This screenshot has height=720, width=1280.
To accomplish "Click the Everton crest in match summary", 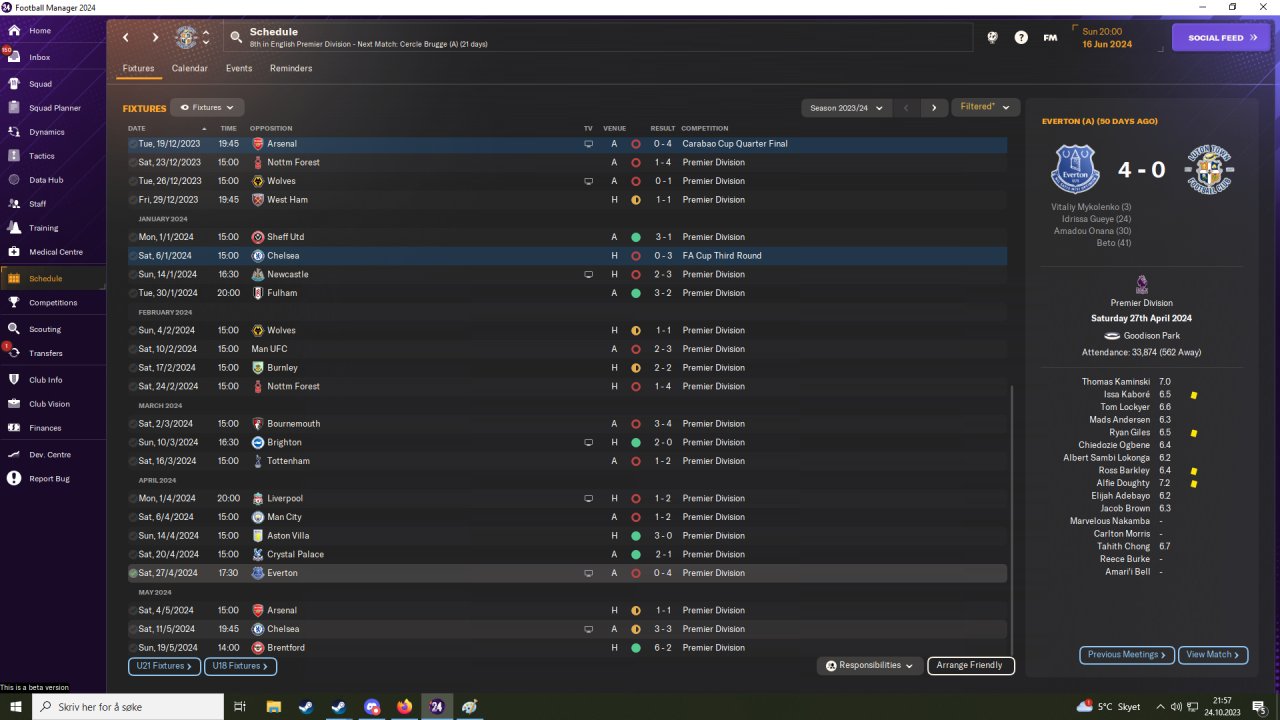I will point(1075,169).
